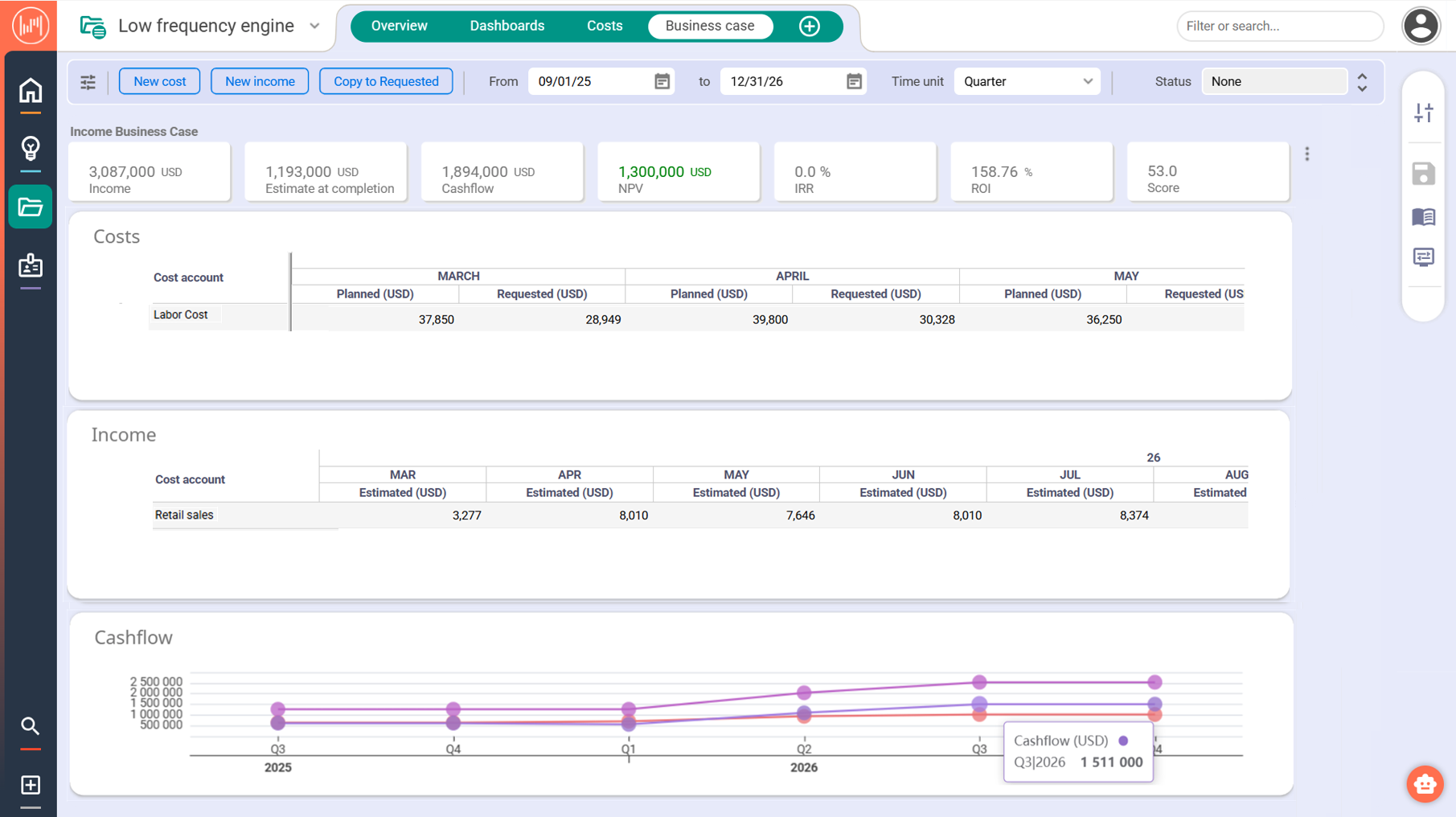The width and height of the screenshot is (1456, 817).
Task: Expand the Low frequency engine project dropdown
Action: click(x=314, y=26)
